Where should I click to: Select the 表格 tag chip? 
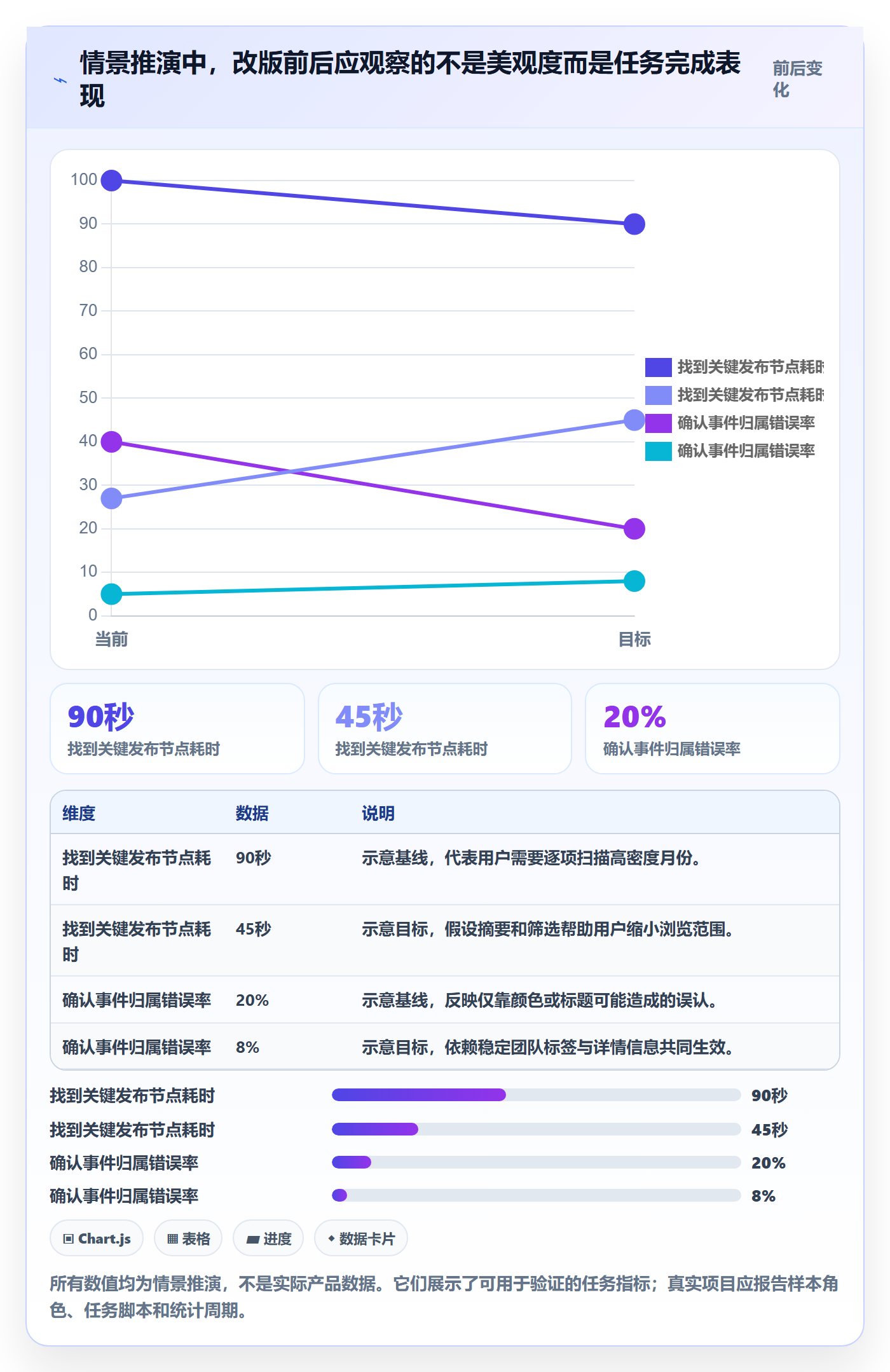188,1238
